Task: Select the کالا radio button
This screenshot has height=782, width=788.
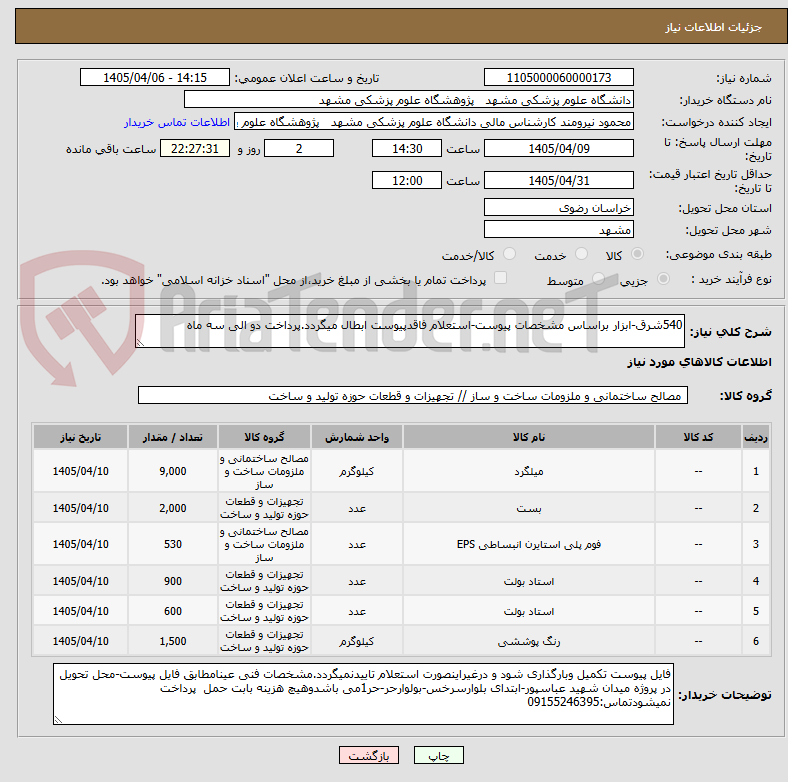Action: (x=637, y=254)
